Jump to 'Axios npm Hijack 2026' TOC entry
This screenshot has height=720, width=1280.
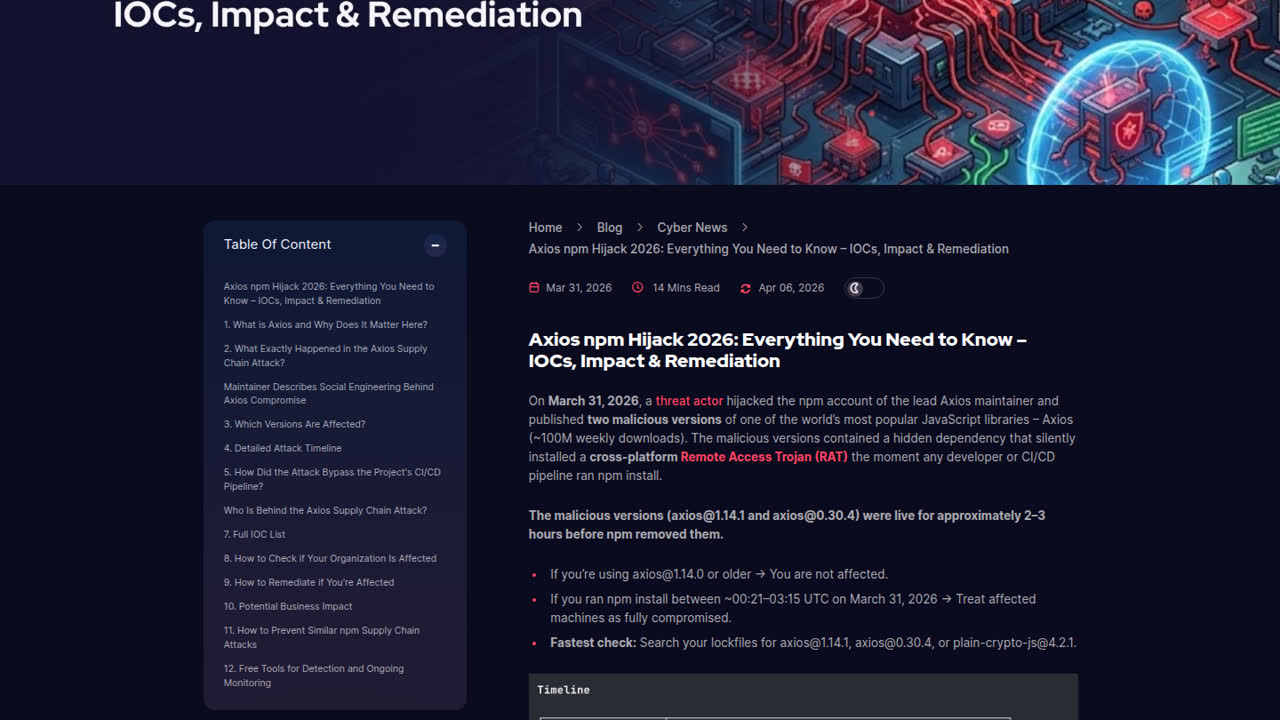point(329,293)
